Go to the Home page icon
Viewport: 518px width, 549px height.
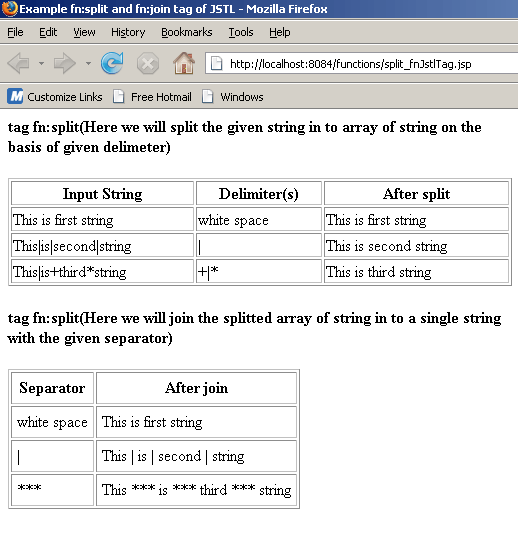[x=184, y=63]
